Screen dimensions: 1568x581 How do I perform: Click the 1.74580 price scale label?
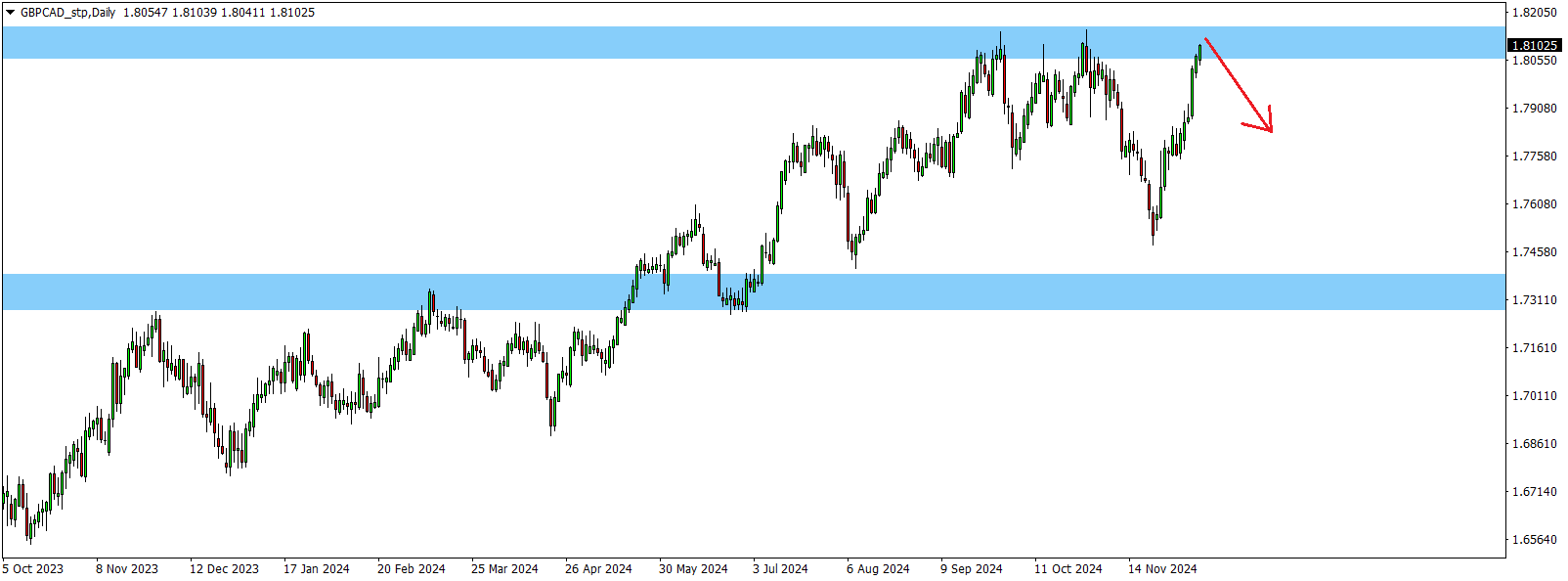click(x=1535, y=252)
